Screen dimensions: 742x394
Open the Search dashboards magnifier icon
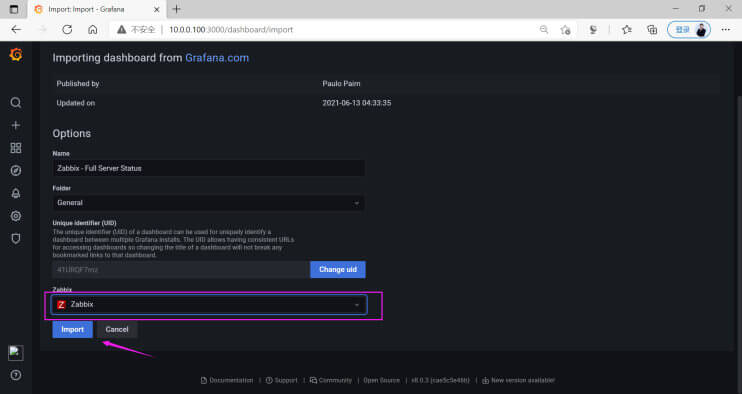[16, 103]
